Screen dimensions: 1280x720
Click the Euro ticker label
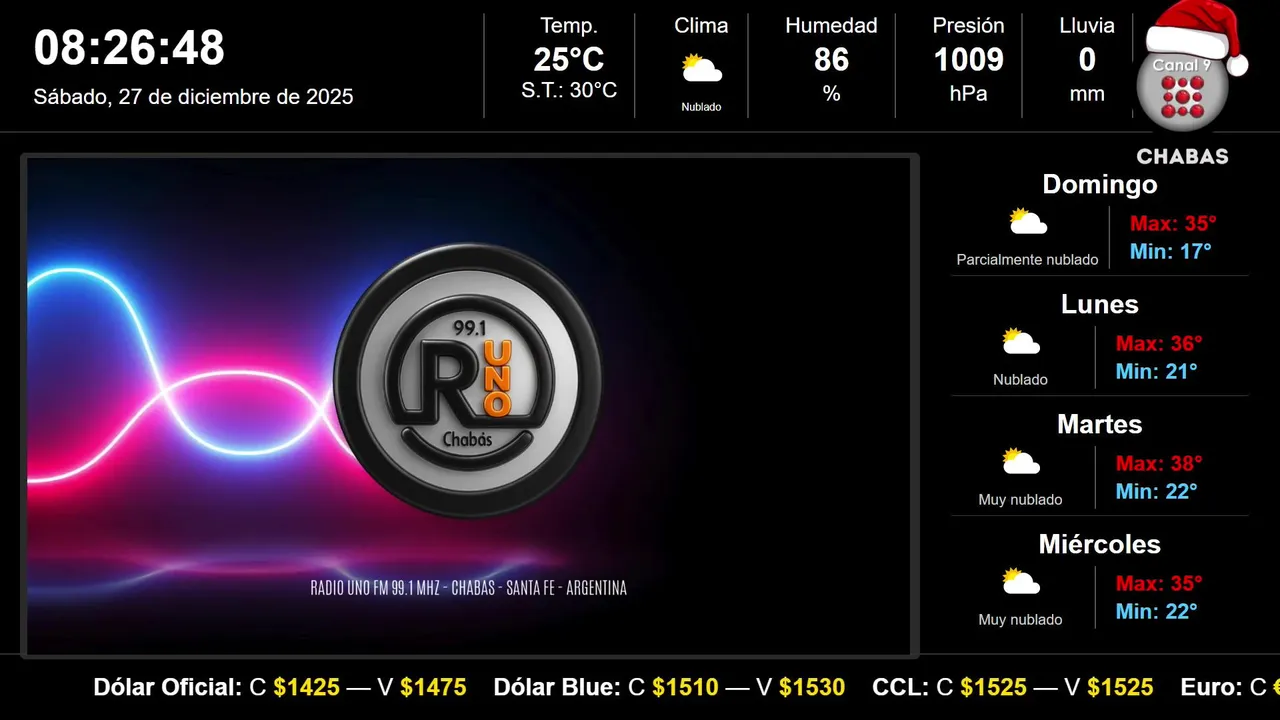tap(1212, 687)
